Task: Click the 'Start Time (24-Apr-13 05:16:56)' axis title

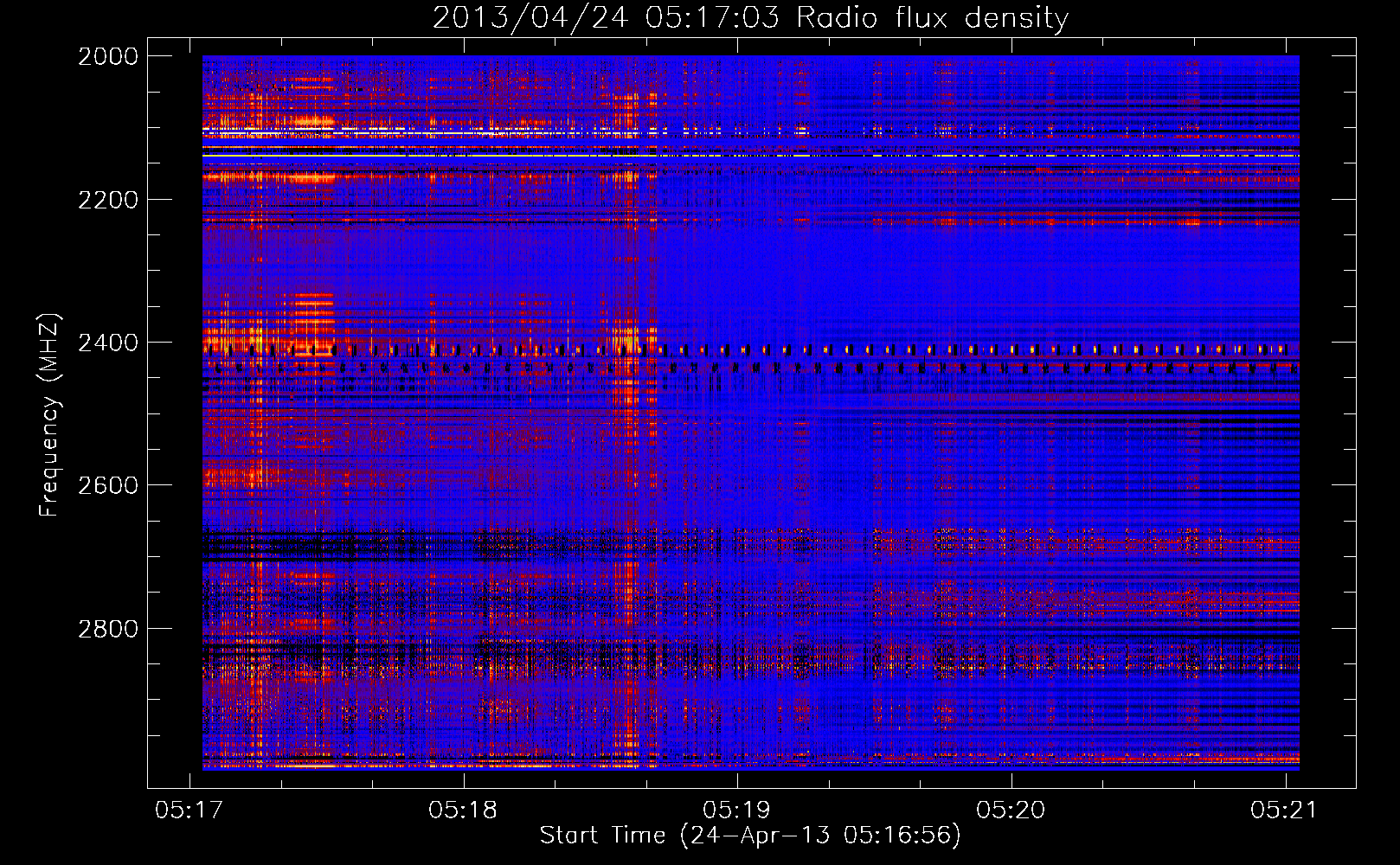Action: [750, 836]
